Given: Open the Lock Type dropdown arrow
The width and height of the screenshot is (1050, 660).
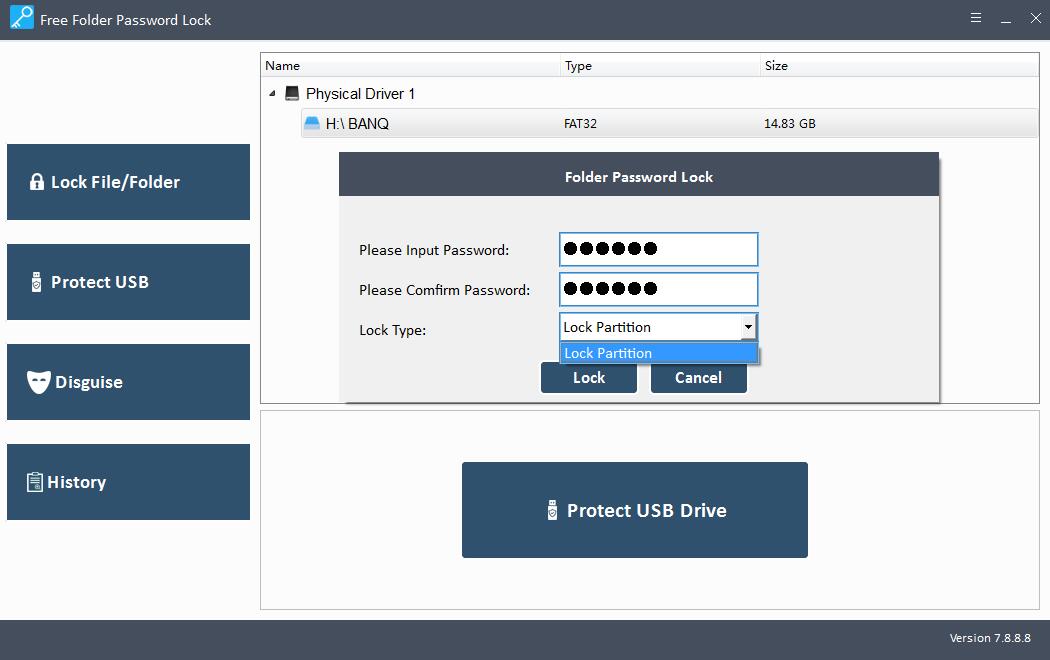Looking at the screenshot, I should pos(747,326).
